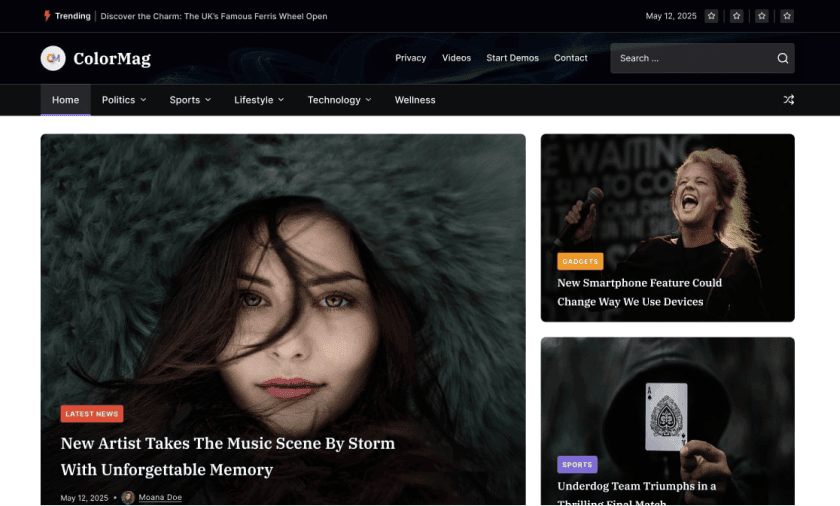Open the New Artist Takes Music Scene headline
This screenshot has height=506, width=840.
(x=228, y=456)
